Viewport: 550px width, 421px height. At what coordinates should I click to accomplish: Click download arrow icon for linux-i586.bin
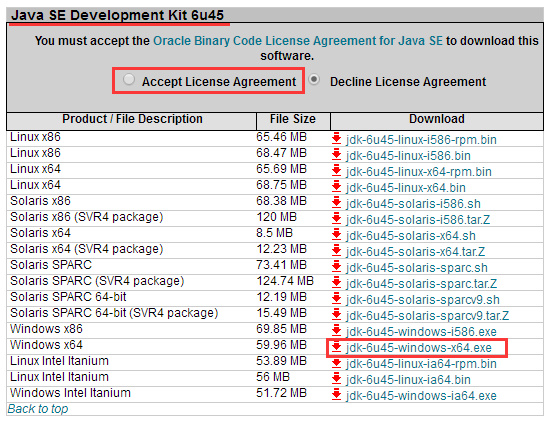(336, 154)
